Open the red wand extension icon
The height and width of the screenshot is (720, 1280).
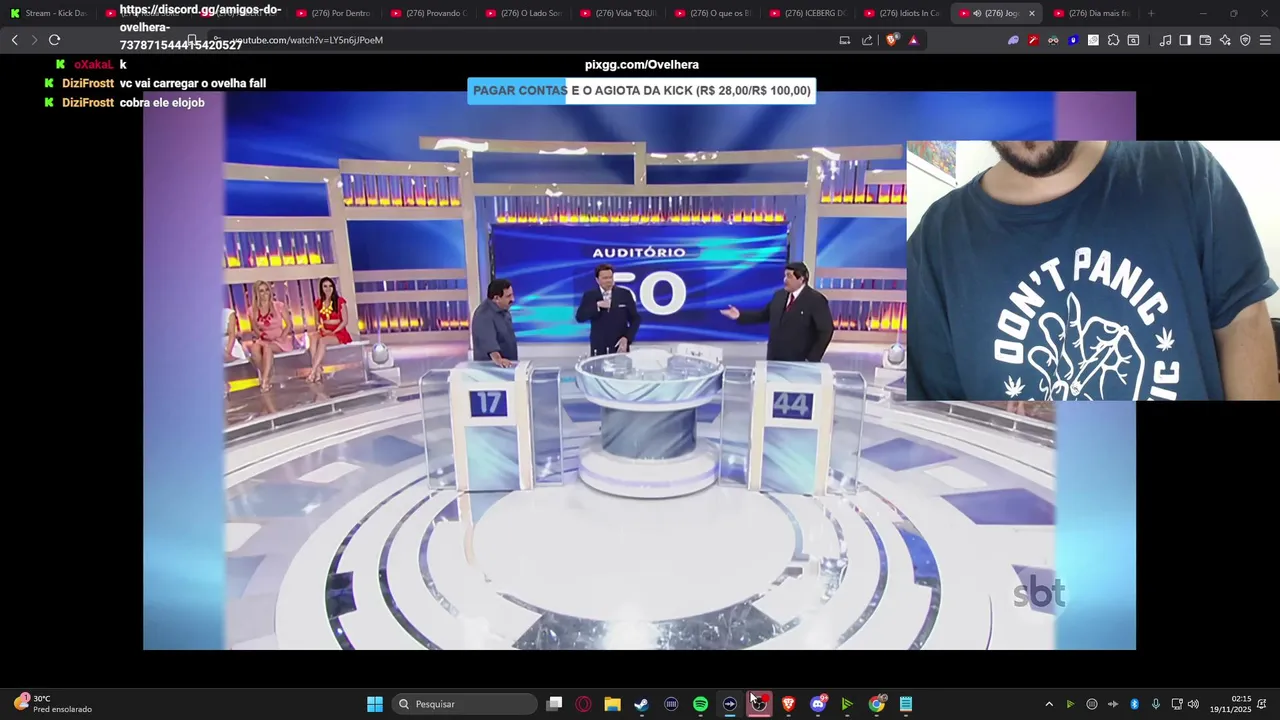tap(1033, 40)
